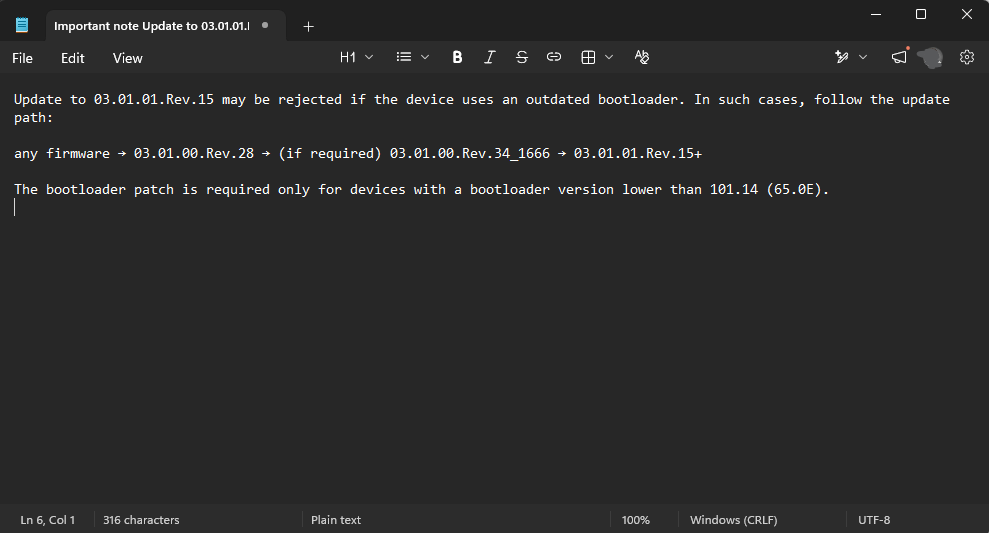This screenshot has height=533, width=989.
Task: Click the word 'path:' on second line
Action: point(34,117)
